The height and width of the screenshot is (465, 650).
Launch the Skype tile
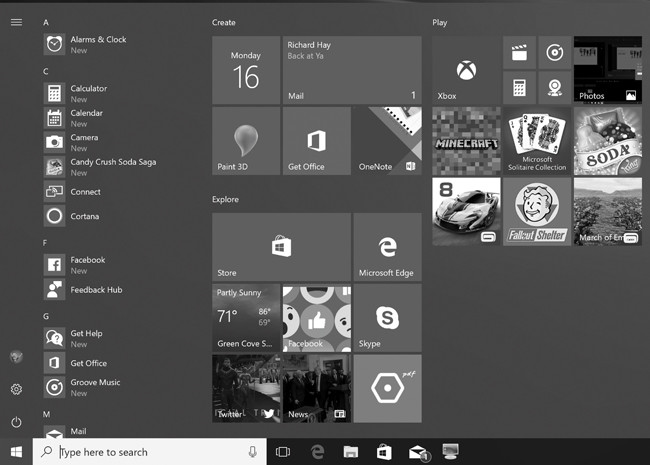[388, 318]
